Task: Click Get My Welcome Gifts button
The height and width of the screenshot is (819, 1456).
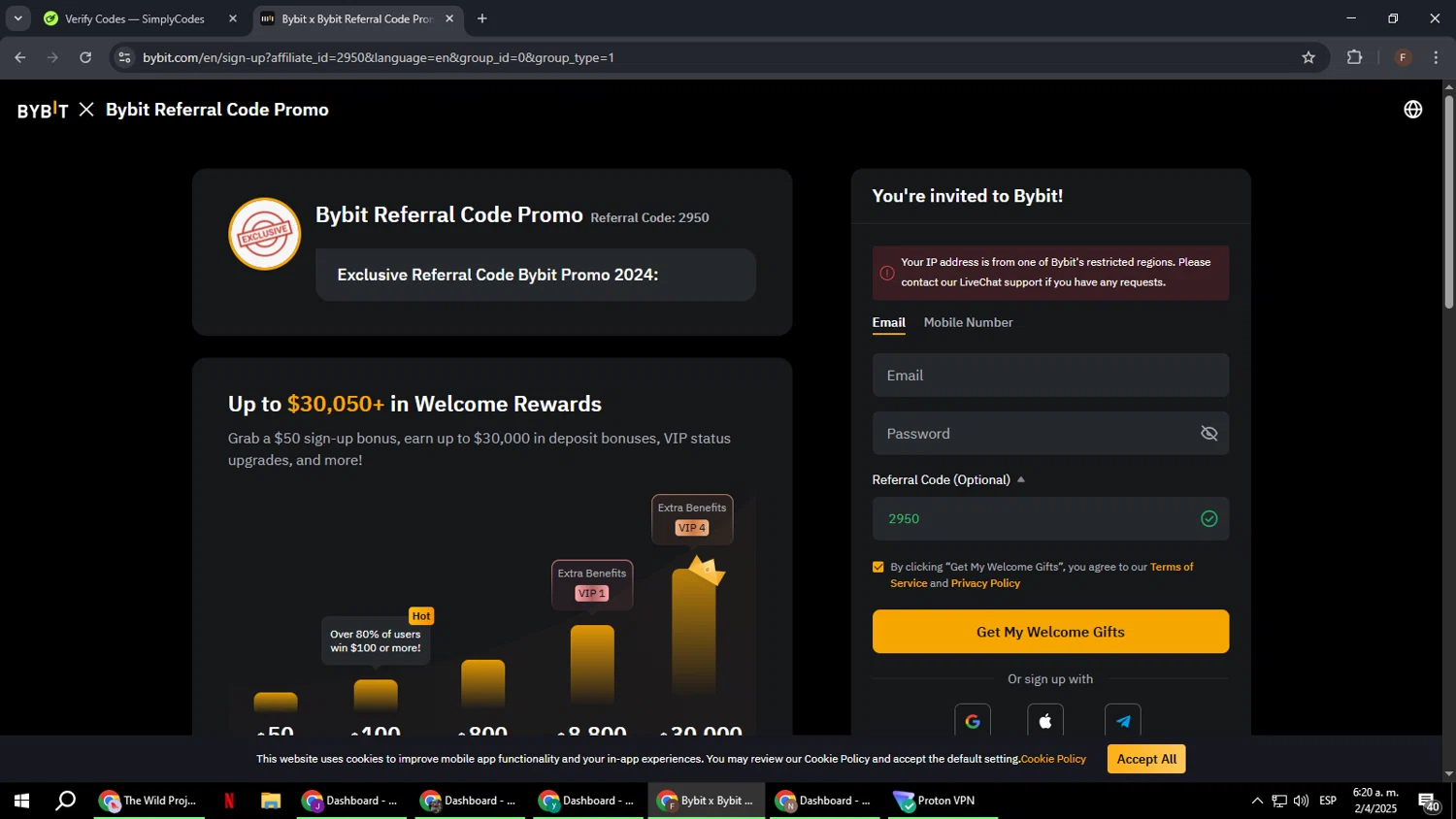Action: (x=1050, y=632)
